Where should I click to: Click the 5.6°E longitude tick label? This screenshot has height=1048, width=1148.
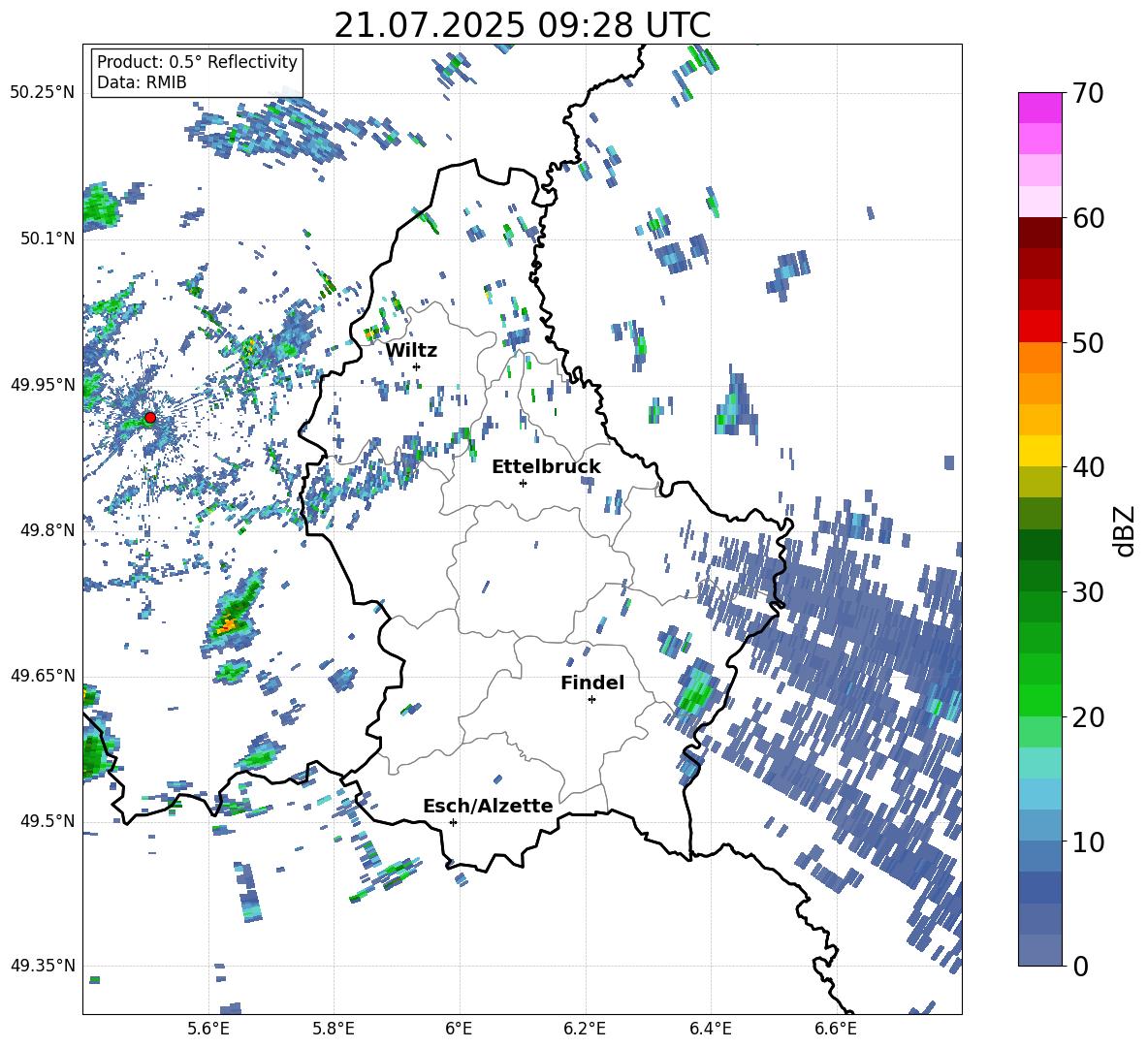(208, 1030)
